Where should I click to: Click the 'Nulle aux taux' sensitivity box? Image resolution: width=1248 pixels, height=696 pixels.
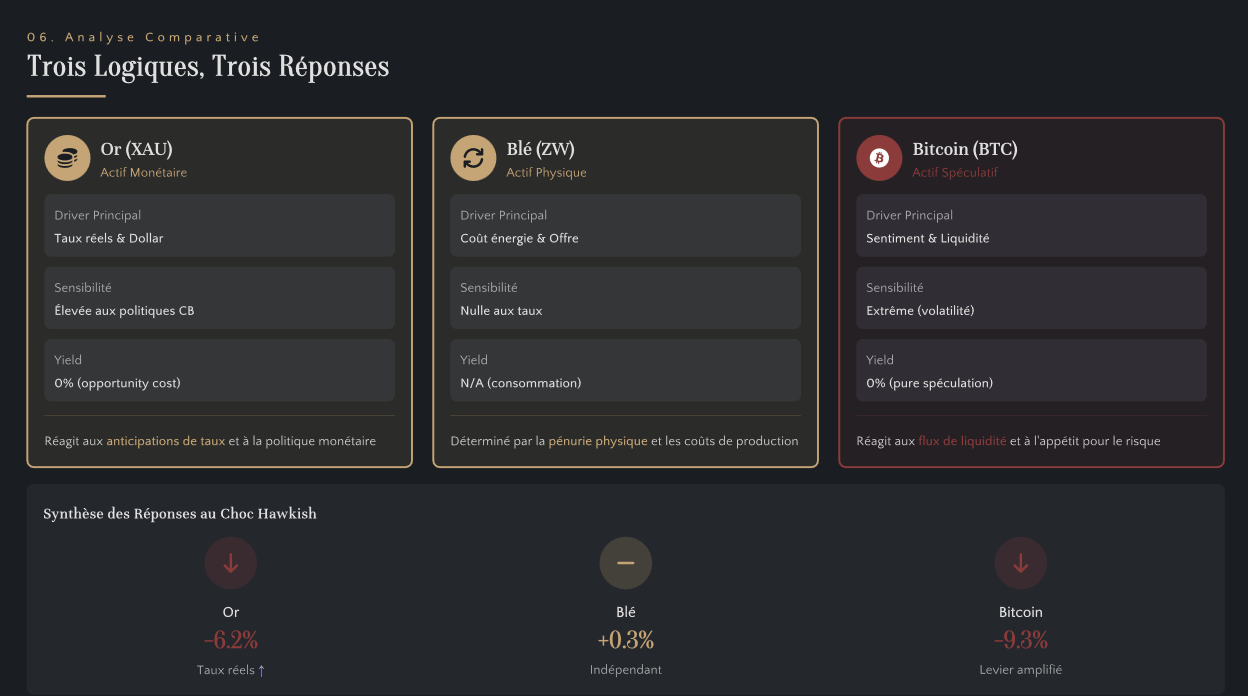pos(625,298)
